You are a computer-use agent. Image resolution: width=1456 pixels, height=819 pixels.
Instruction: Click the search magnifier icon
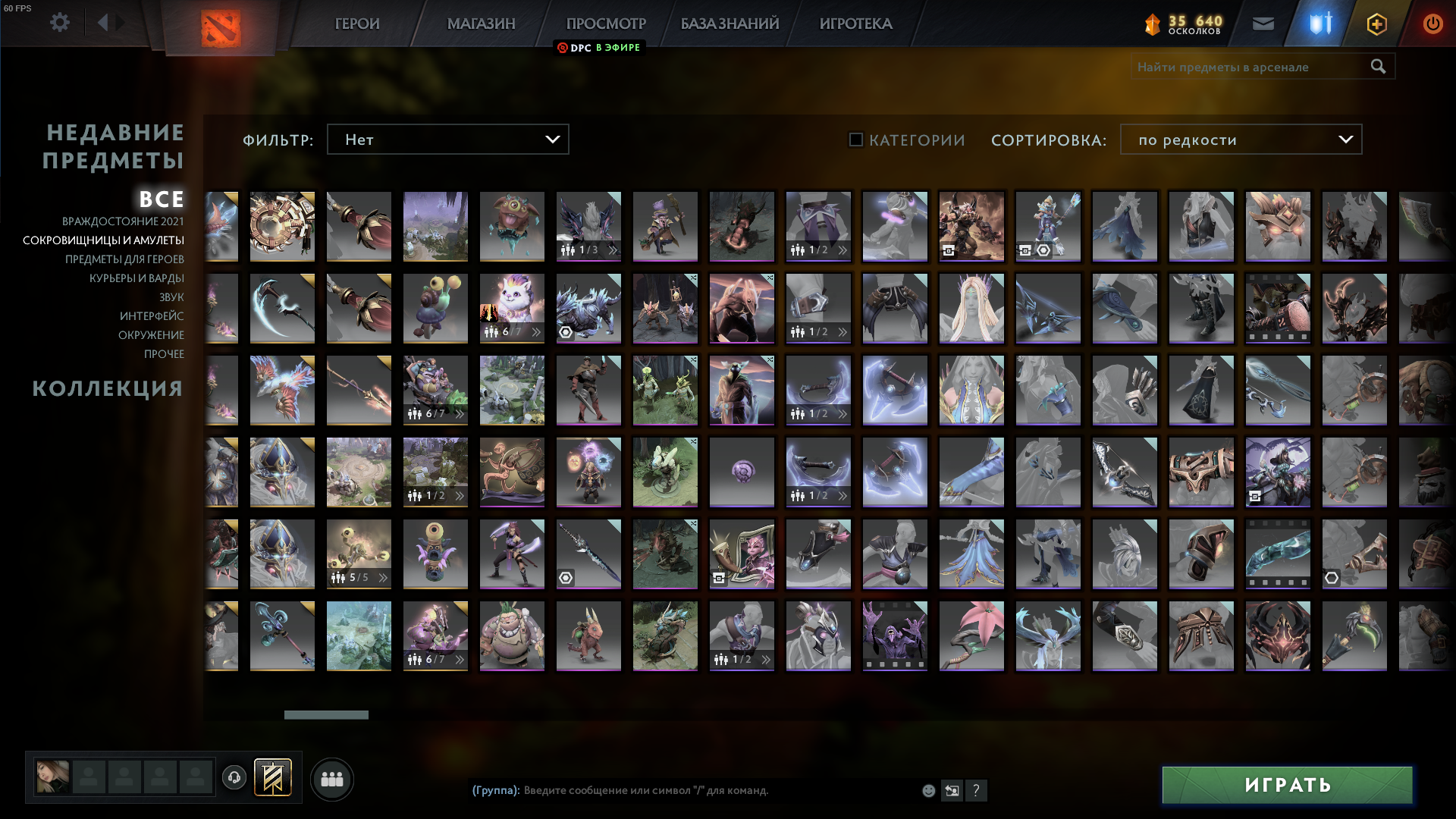click(1378, 67)
